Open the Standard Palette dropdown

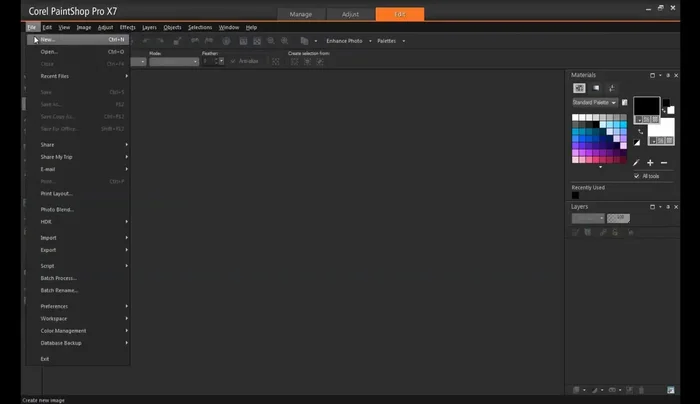[594, 102]
